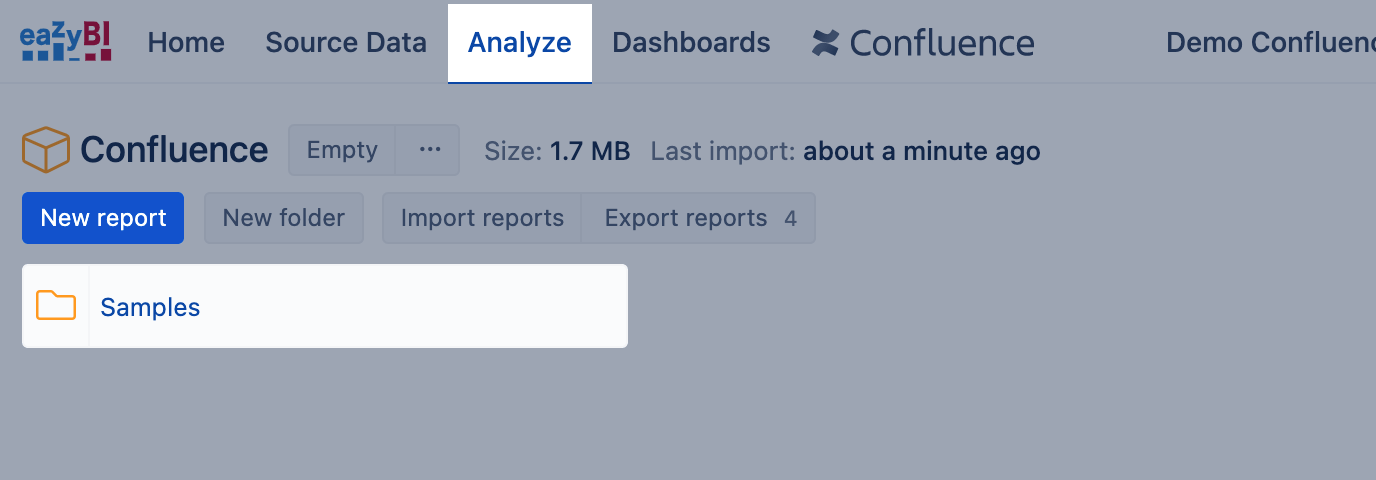Open the Demo Confluence account menu

[1270, 43]
